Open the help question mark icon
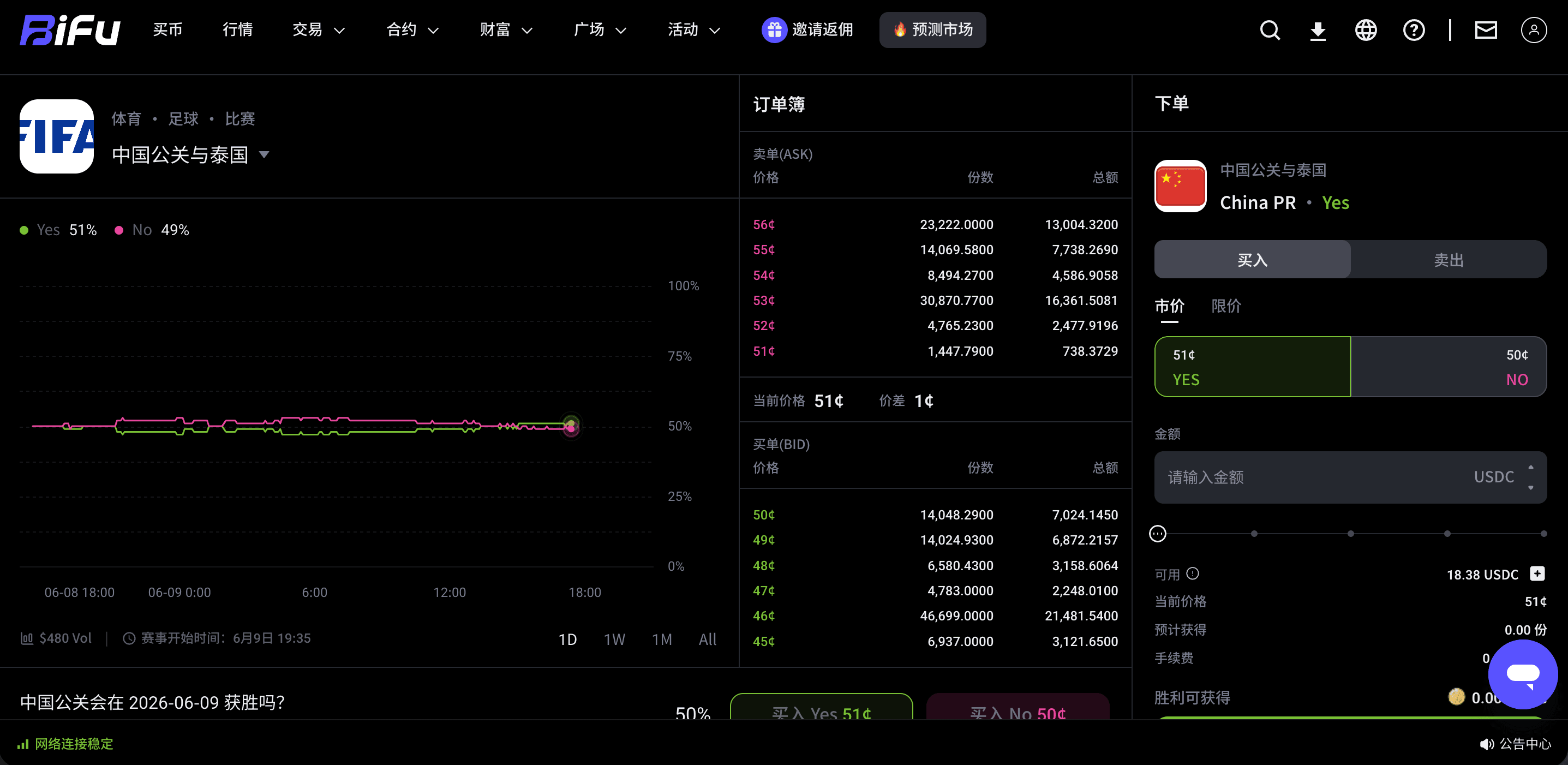This screenshot has width=1568, height=765. [1414, 30]
